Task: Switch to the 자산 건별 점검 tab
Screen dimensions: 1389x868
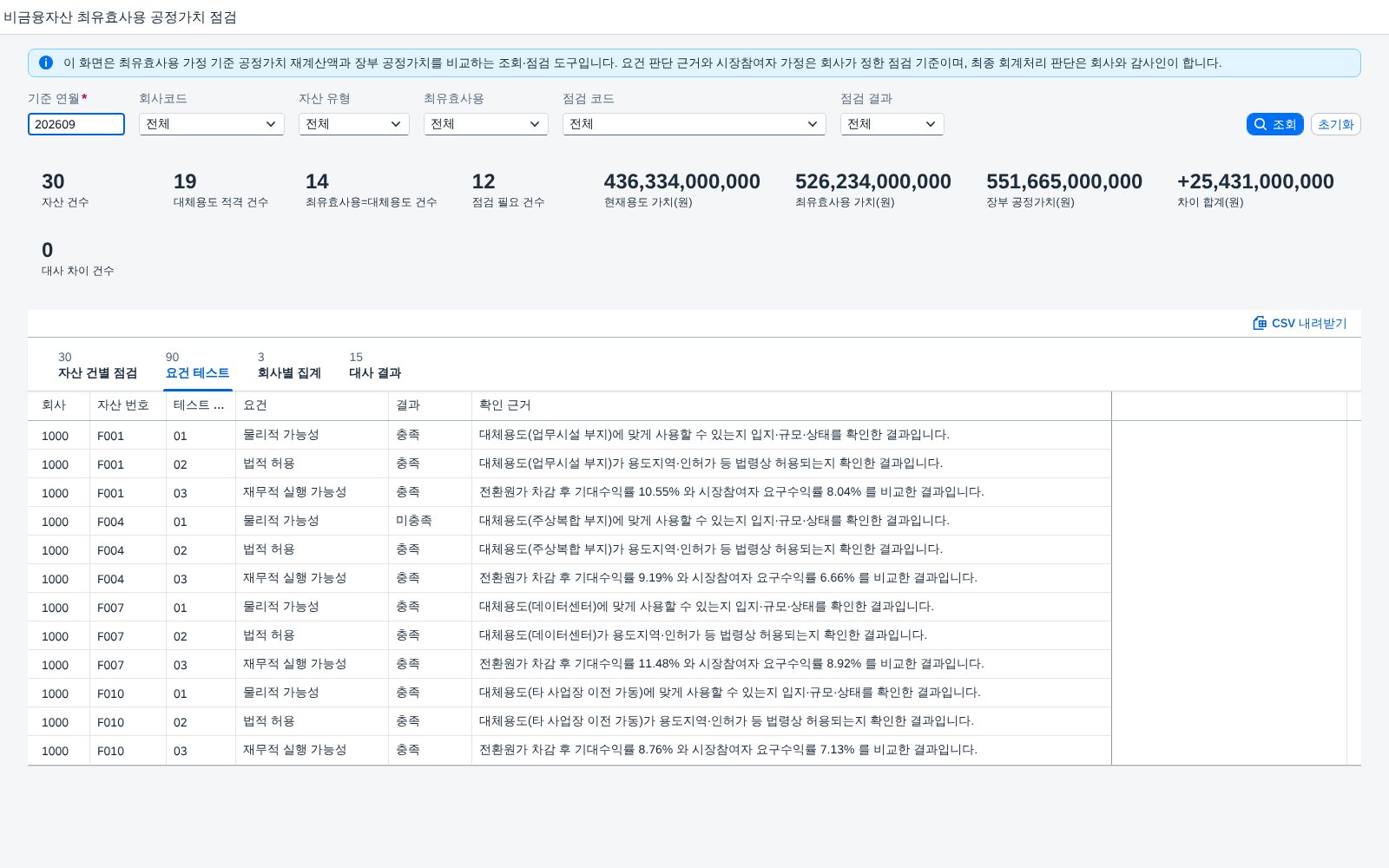Action: pyautogui.click(x=97, y=365)
